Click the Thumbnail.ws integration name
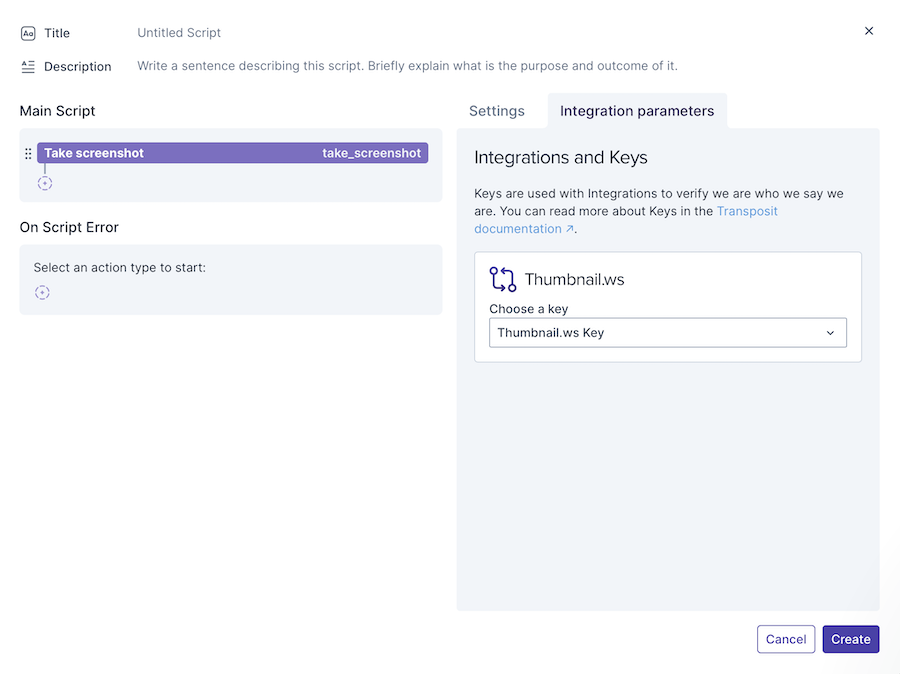Viewport: 900px width, 674px height. point(574,280)
